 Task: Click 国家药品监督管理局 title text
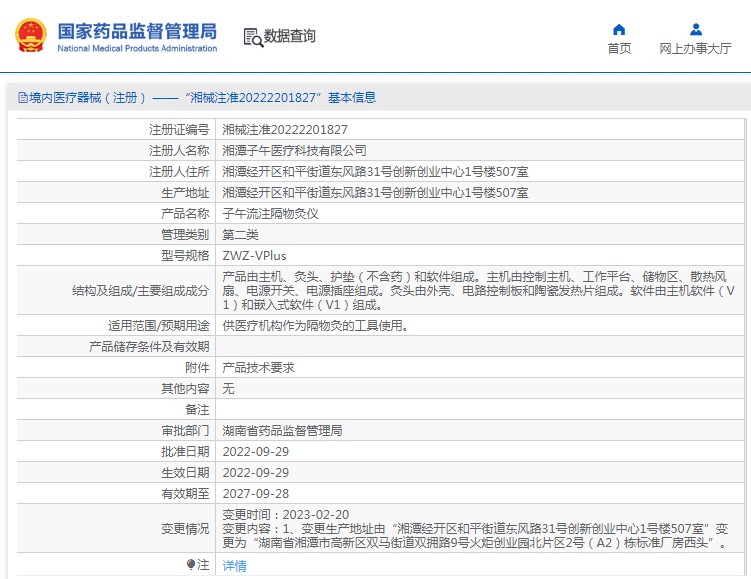pyautogui.click(x=137, y=31)
